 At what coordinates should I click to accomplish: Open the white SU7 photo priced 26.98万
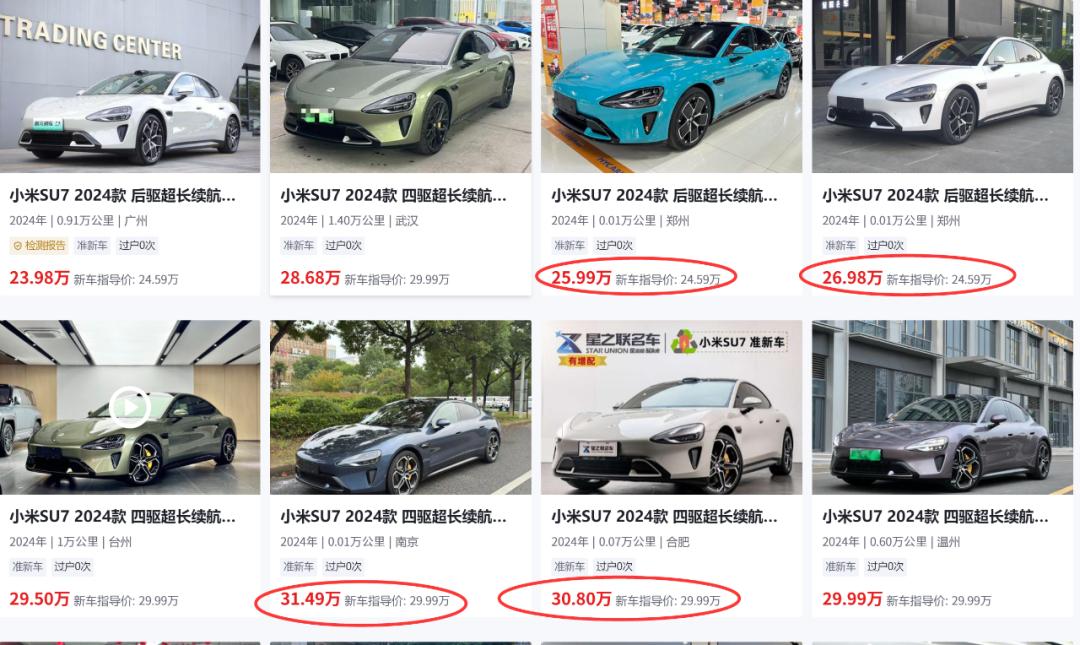[x=942, y=86]
